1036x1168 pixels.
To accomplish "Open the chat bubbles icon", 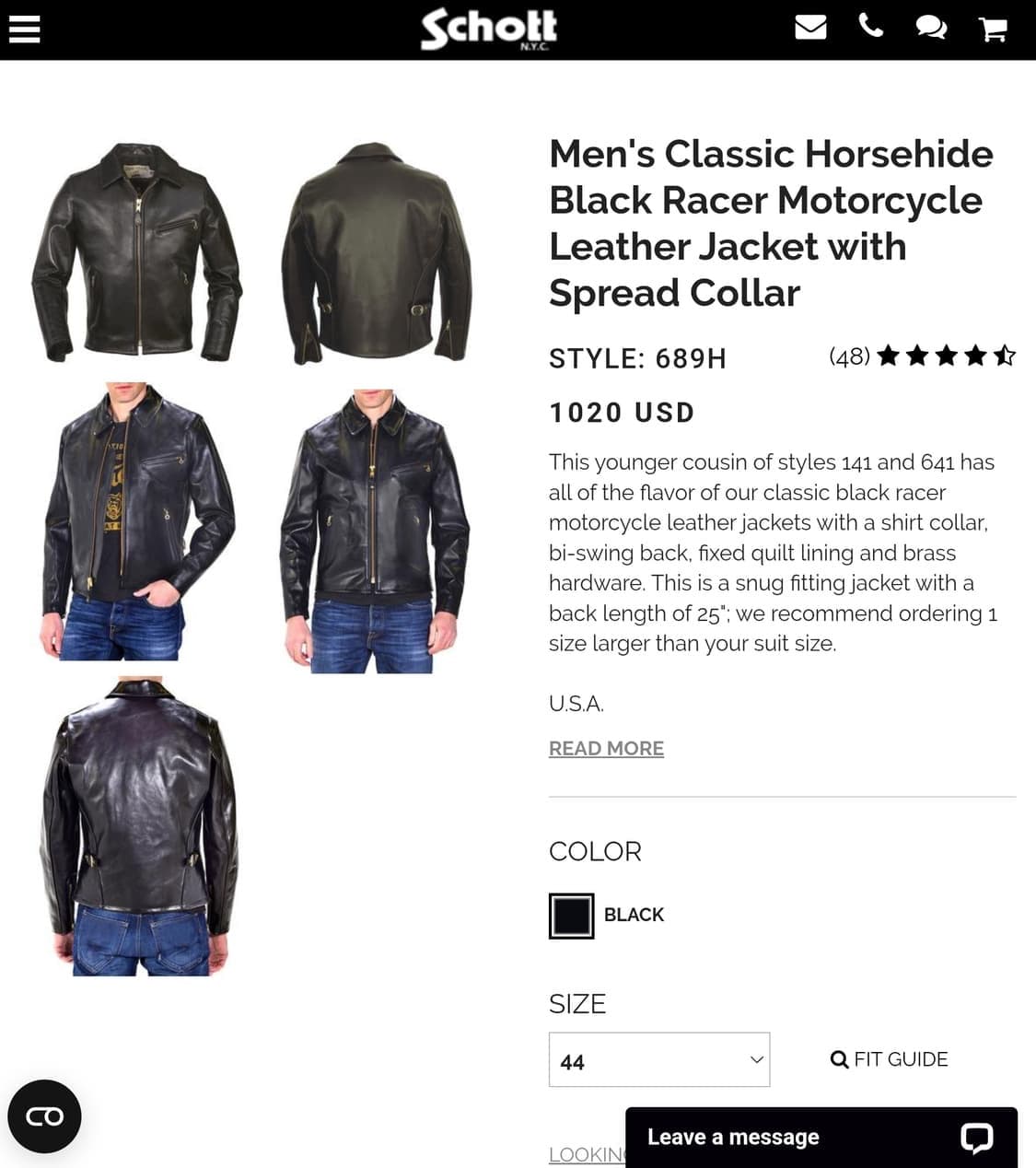I will click(931, 28).
